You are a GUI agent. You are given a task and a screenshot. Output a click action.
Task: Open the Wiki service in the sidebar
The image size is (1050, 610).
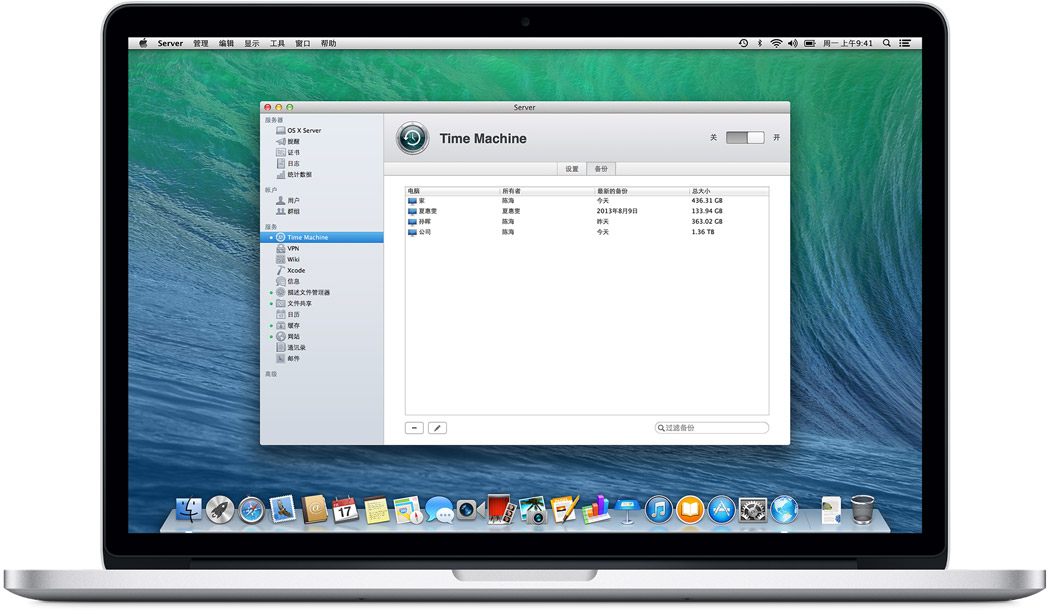[x=288, y=259]
